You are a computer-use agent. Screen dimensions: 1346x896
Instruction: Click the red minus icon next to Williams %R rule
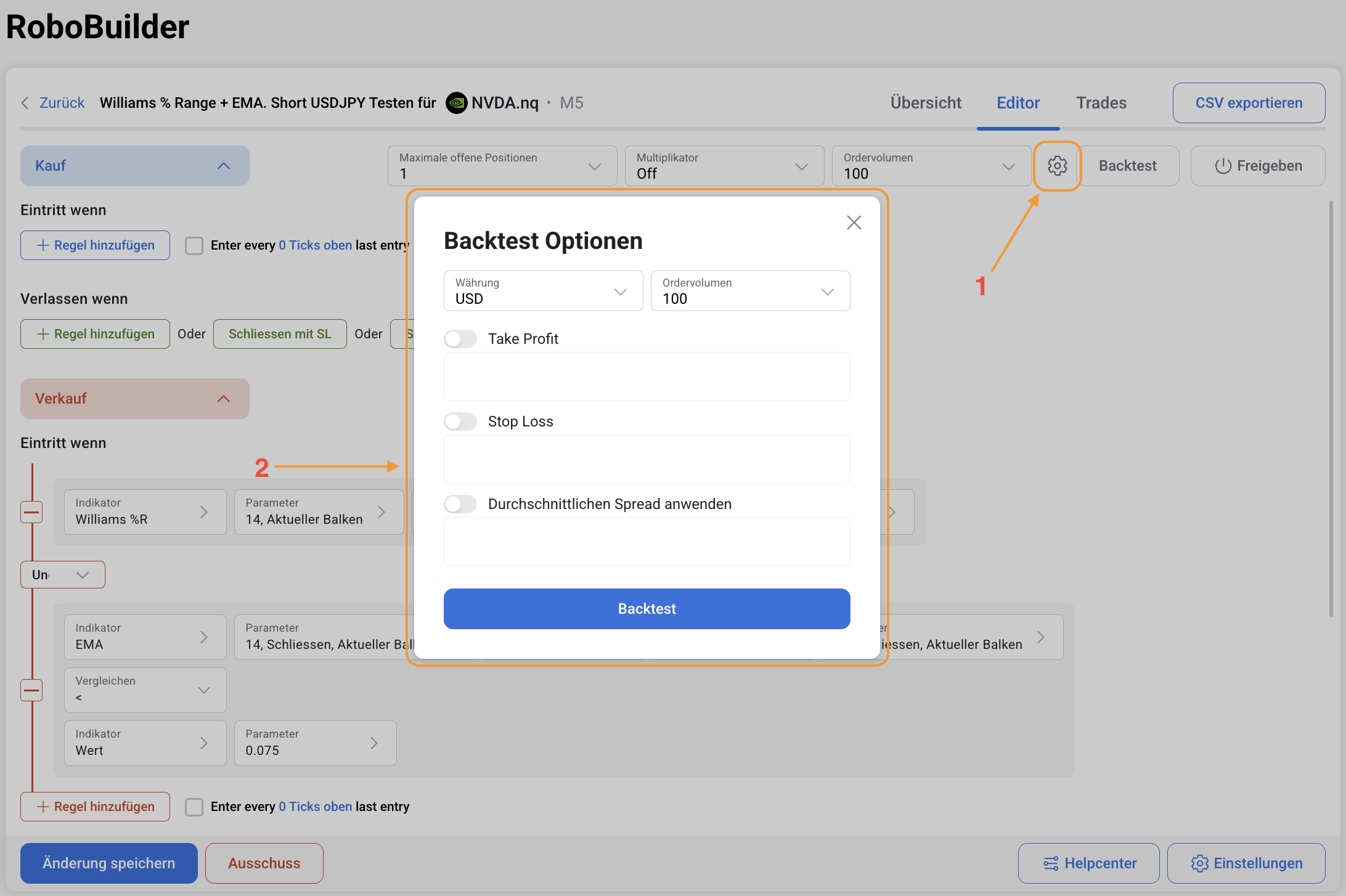31,512
